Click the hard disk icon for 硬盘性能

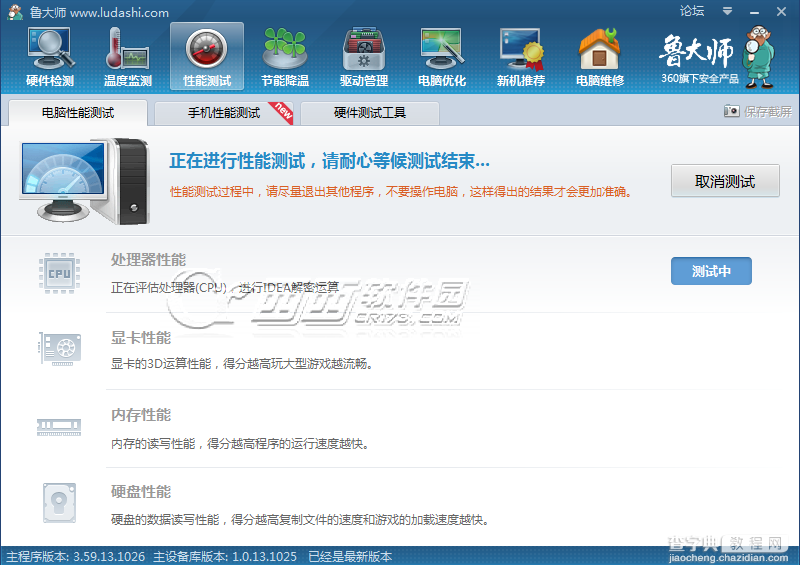(x=59, y=503)
